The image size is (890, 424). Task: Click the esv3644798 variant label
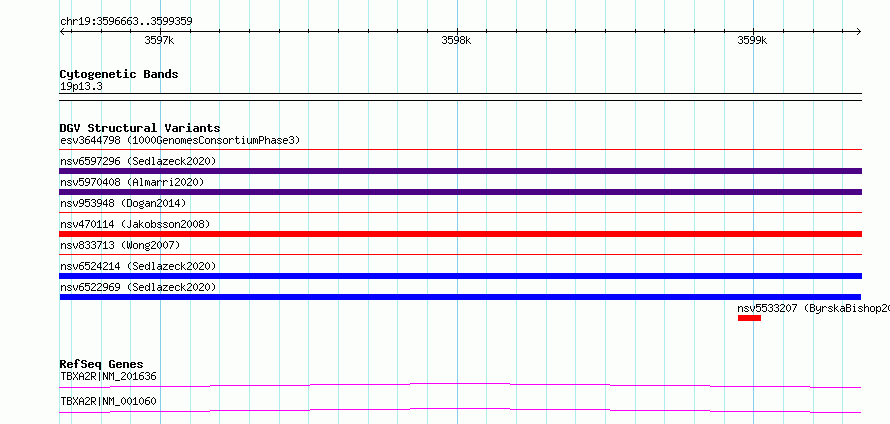[180, 140]
